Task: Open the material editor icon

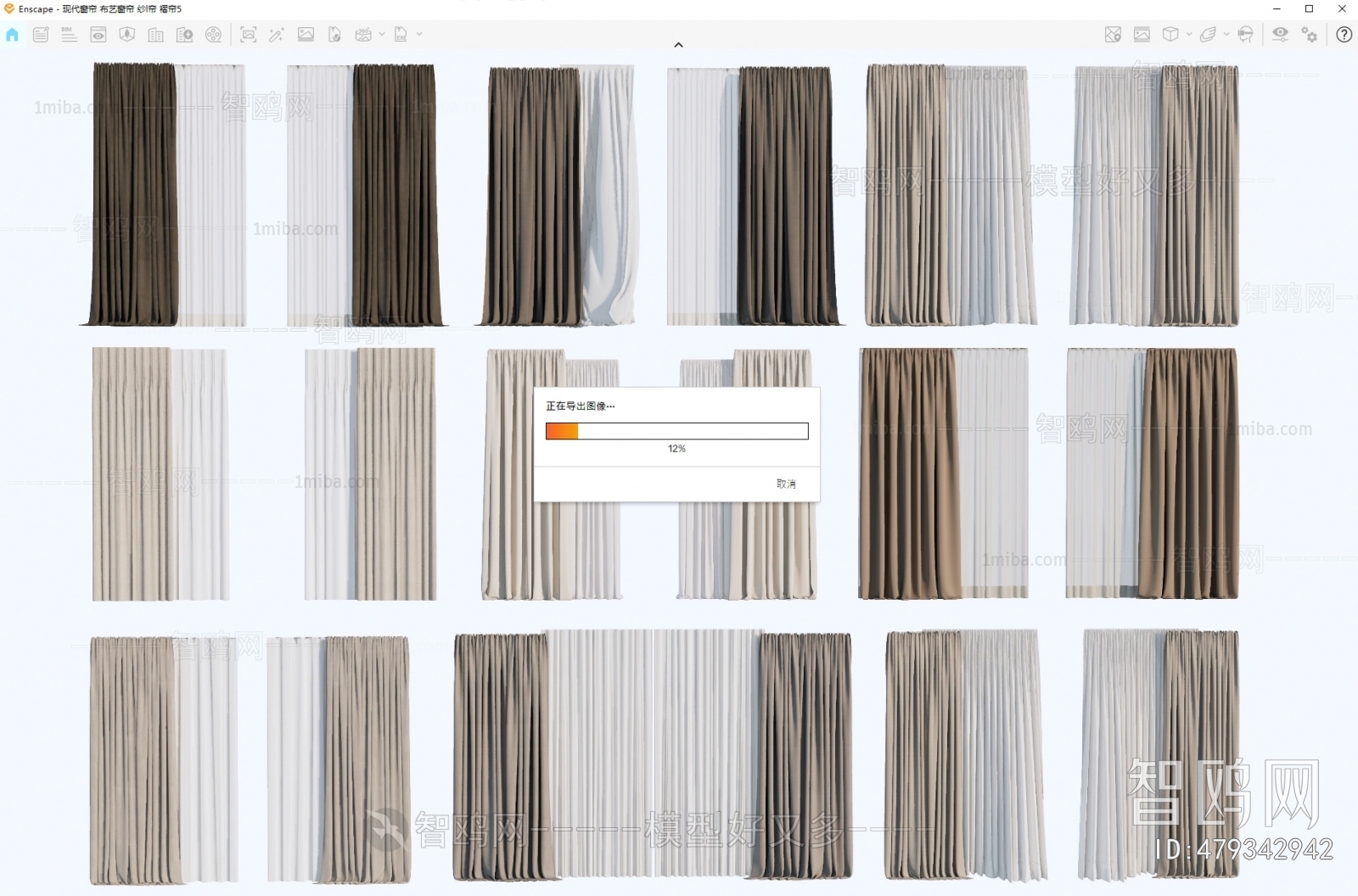Action: [x=1142, y=36]
